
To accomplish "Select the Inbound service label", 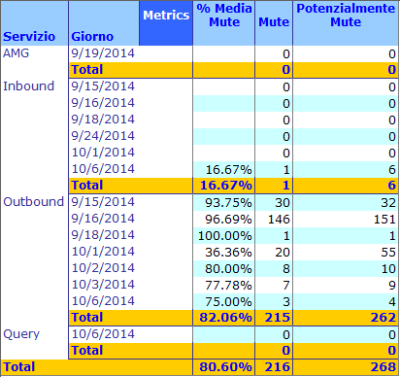I will pyautogui.click(x=29, y=86).
